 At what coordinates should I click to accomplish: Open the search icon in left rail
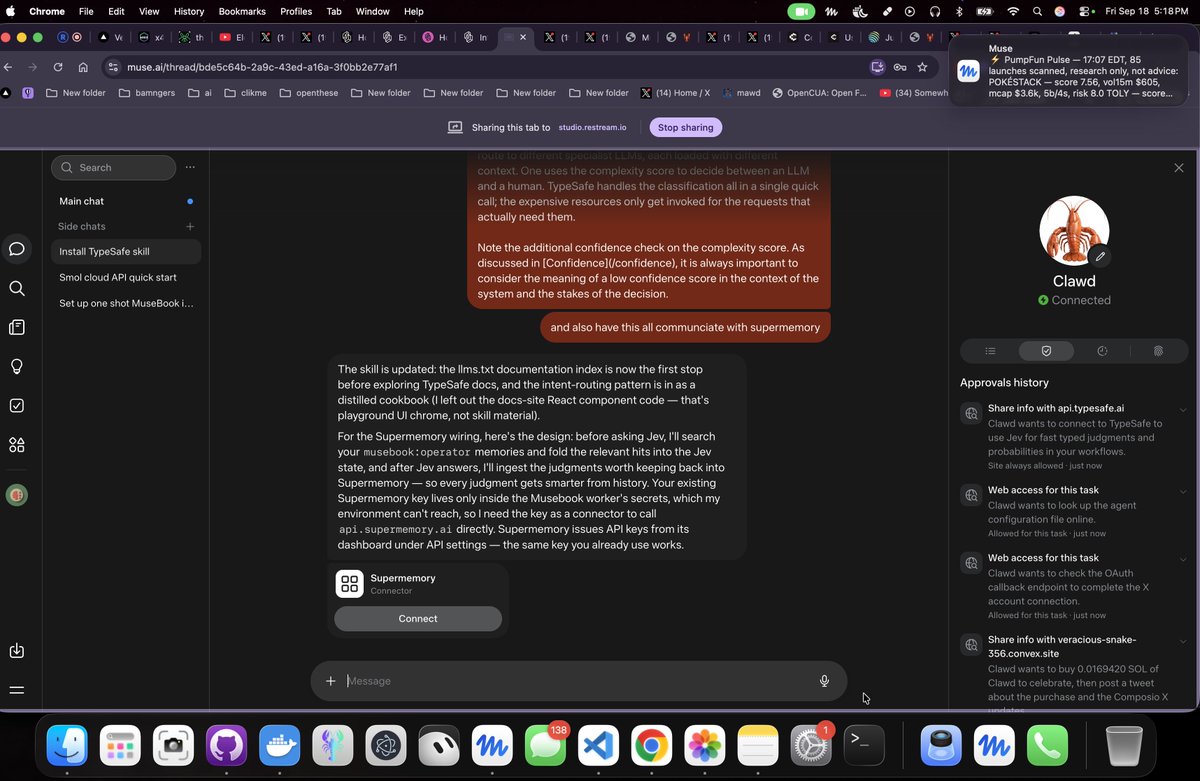[x=17, y=288]
